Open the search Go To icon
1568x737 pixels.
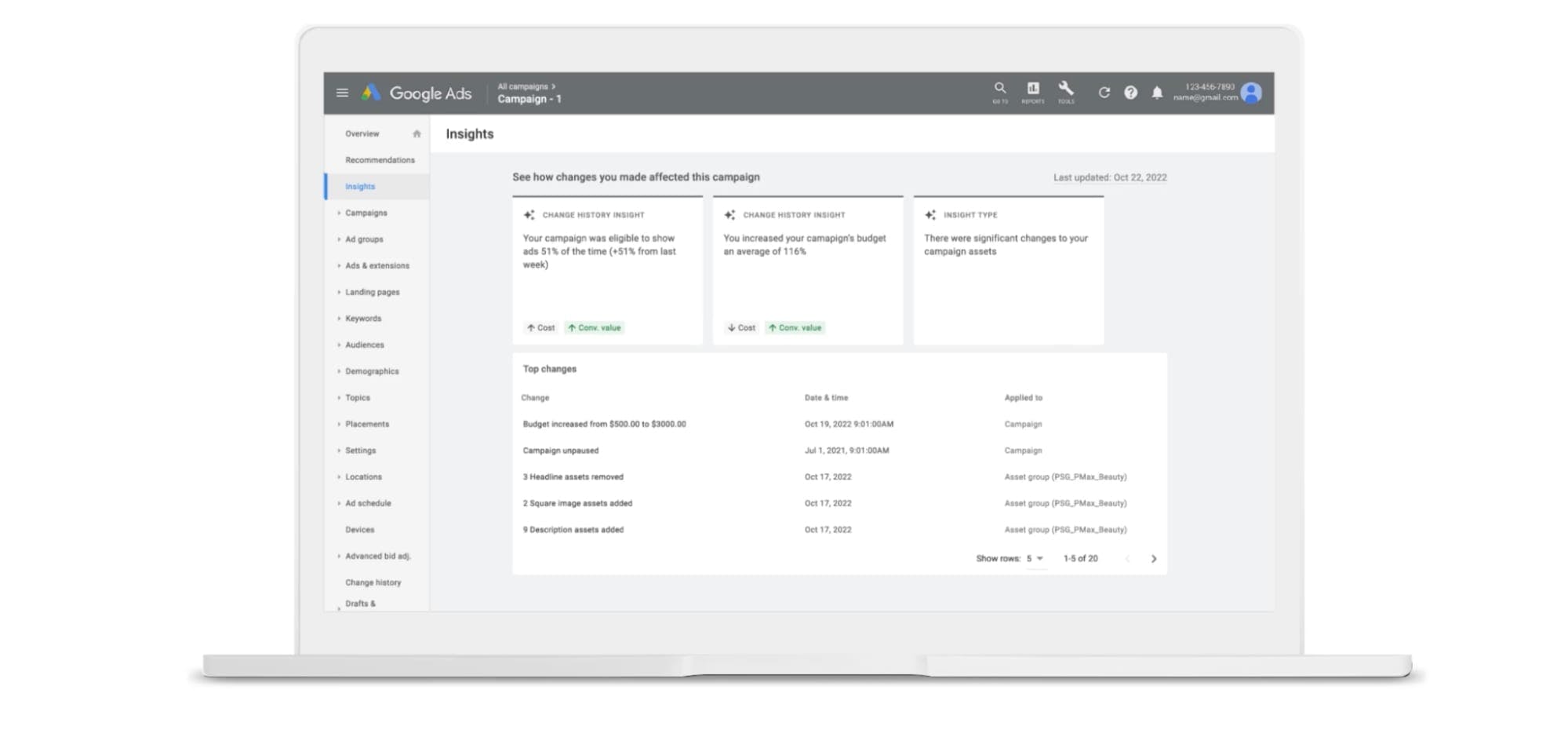[x=999, y=93]
